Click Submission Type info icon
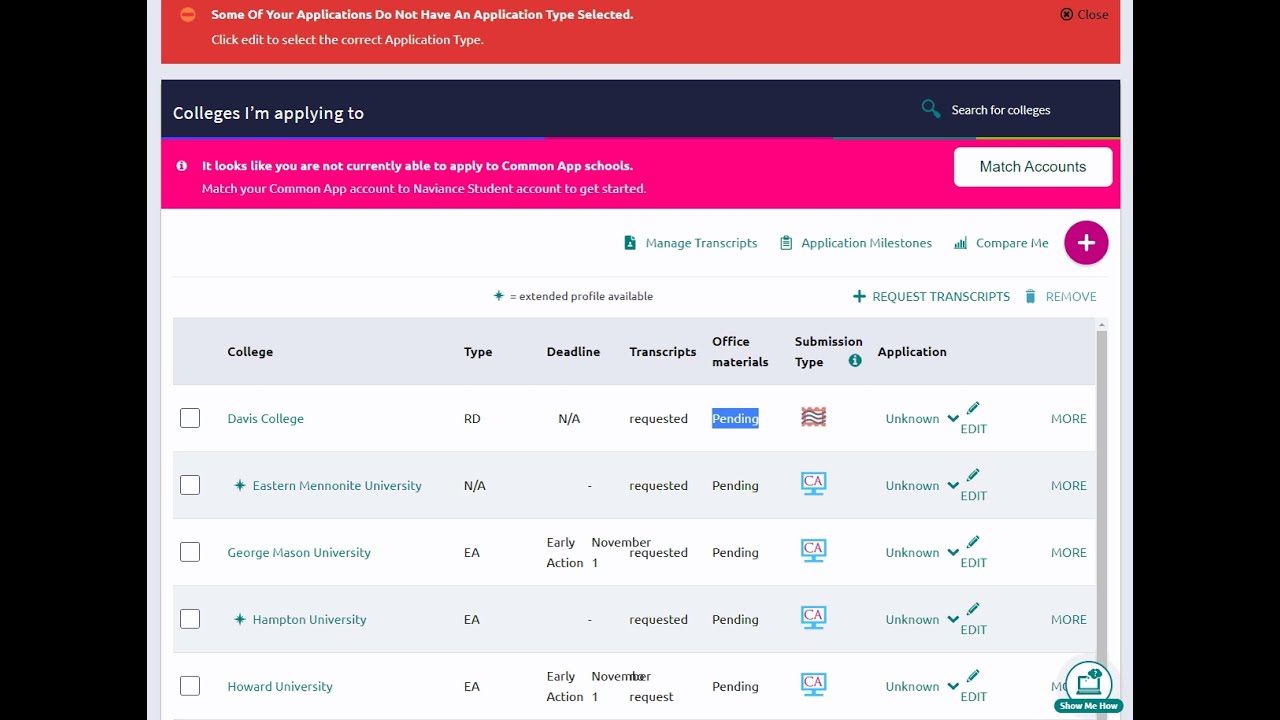 click(855, 361)
